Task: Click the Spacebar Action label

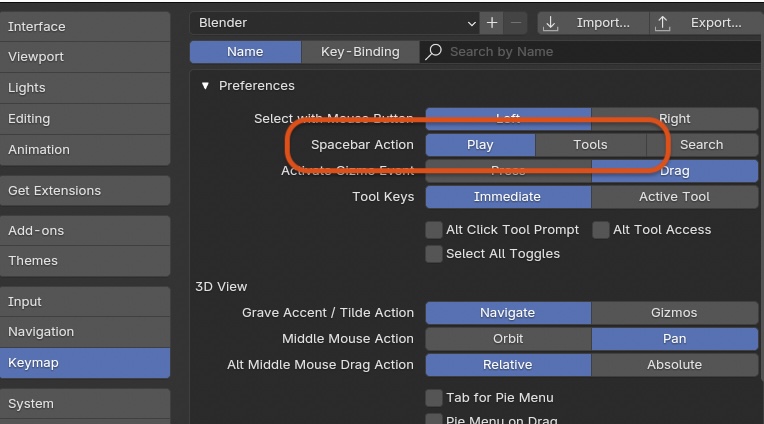Action: click(362, 145)
